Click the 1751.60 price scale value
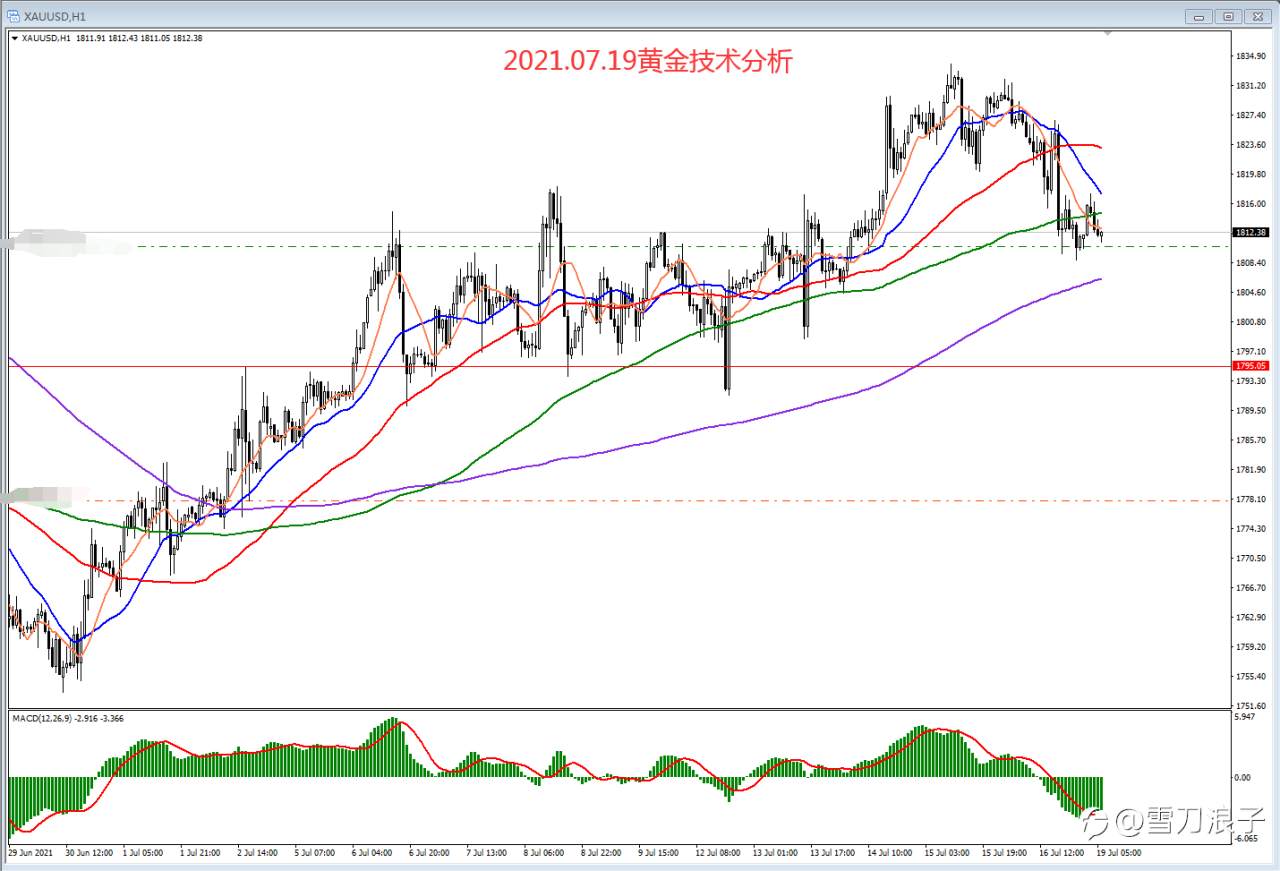This screenshot has width=1280, height=871. pos(1251,705)
